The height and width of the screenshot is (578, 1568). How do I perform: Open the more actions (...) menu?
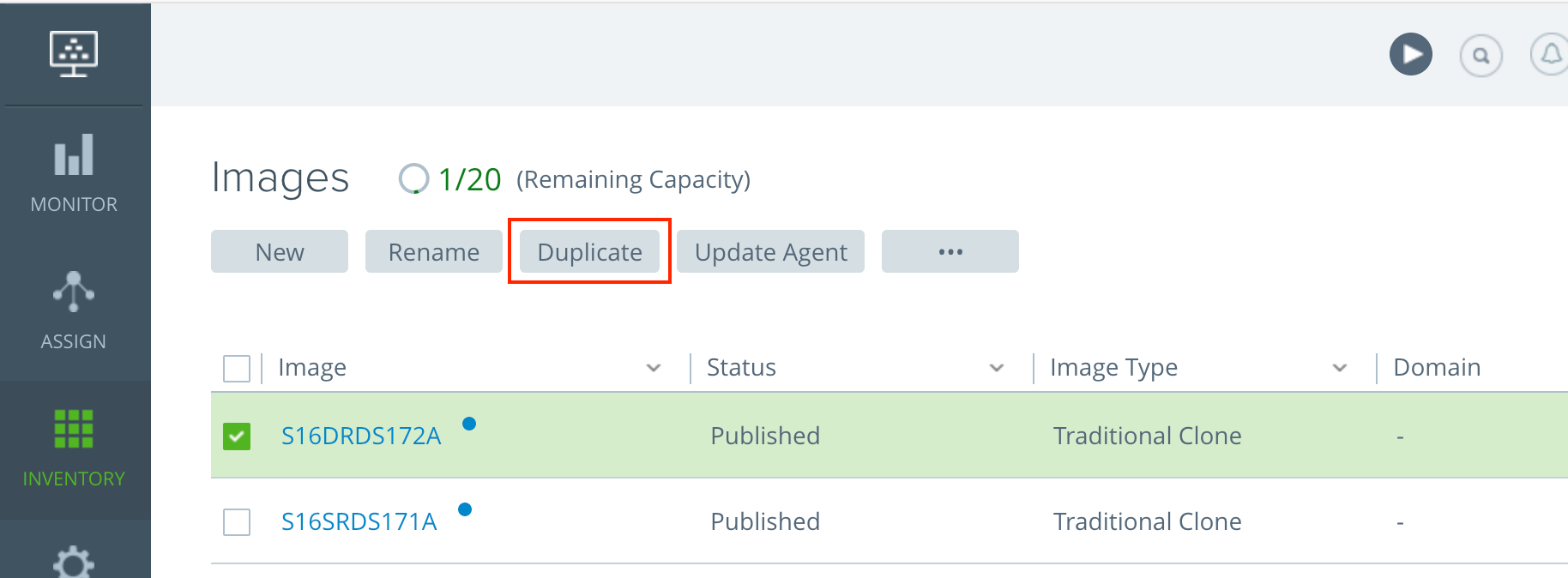[x=950, y=251]
